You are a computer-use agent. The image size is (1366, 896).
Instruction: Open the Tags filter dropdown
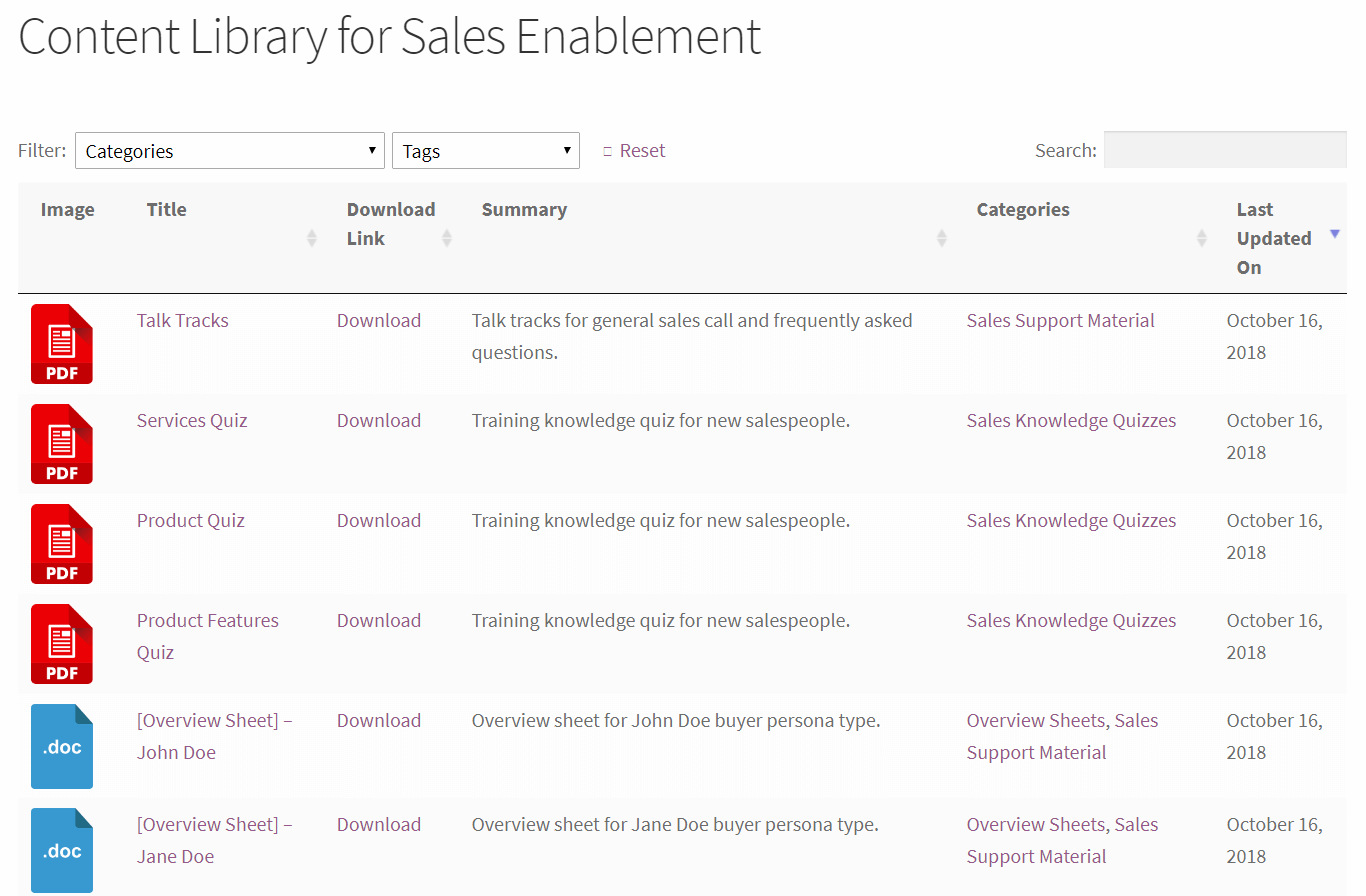[485, 150]
